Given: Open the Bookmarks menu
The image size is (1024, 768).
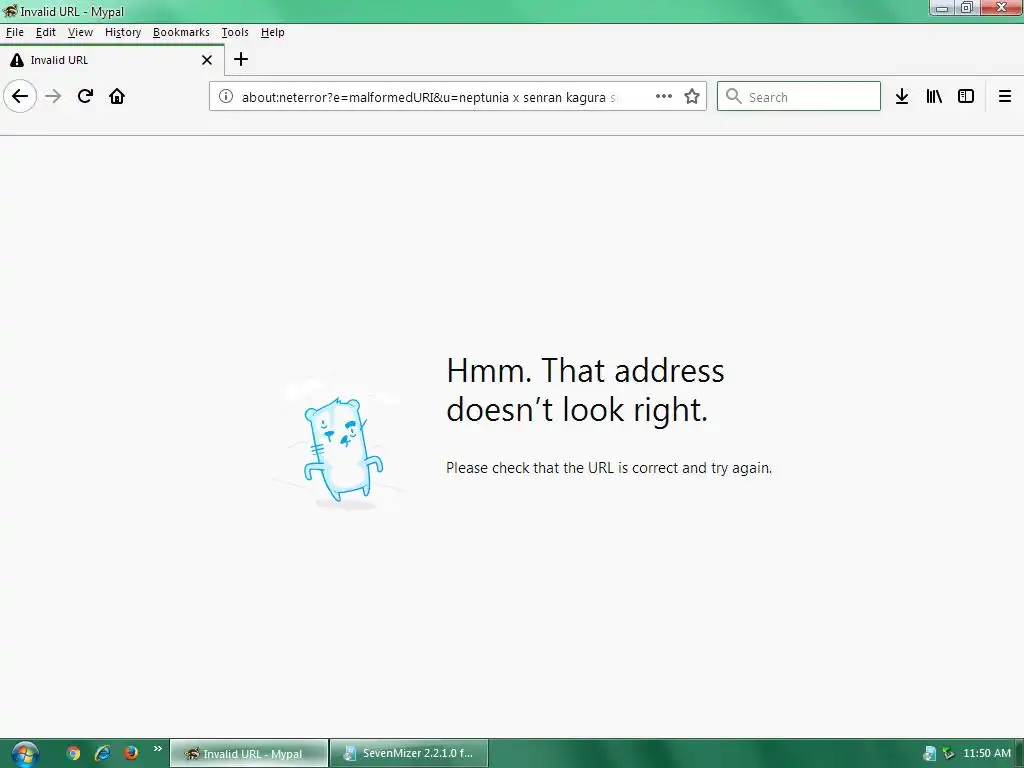Looking at the screenshot, I should (x=181, y=32).
